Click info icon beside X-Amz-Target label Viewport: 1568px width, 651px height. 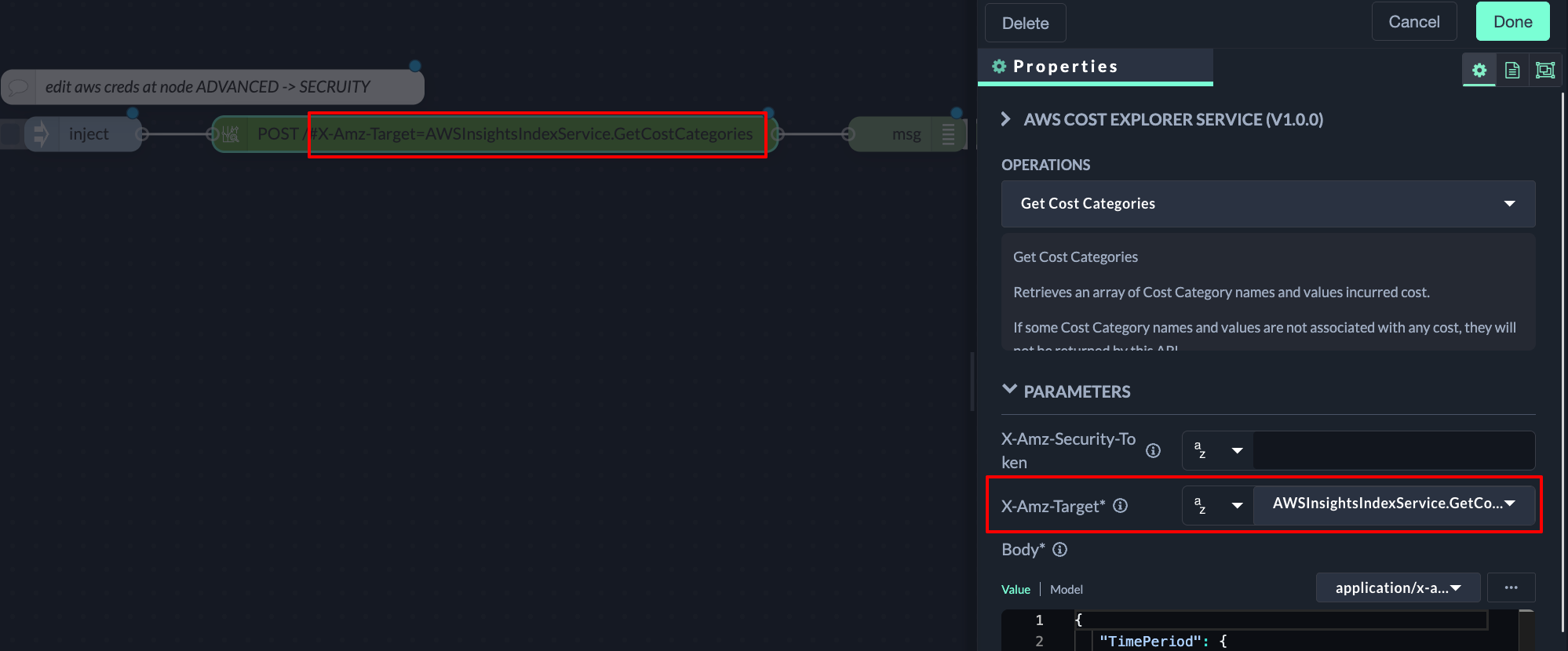pos(1121,506)
